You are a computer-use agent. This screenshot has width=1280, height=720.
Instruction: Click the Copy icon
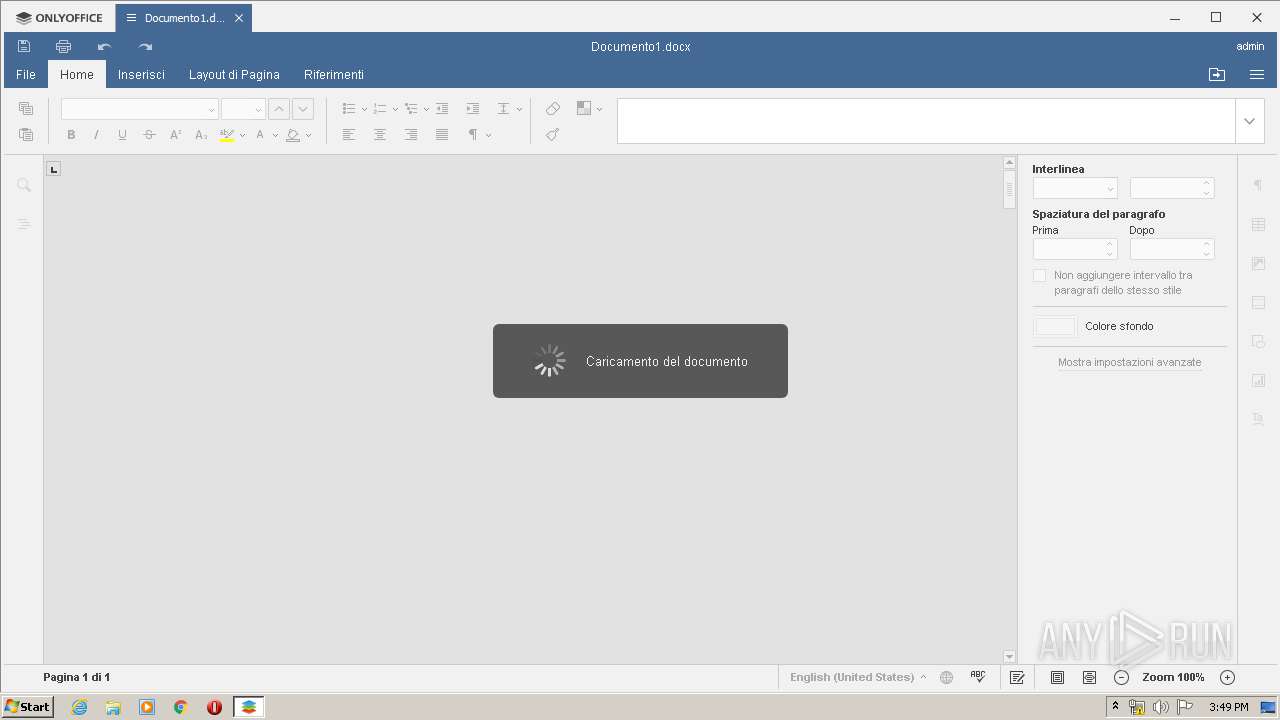tap(26, 109)
